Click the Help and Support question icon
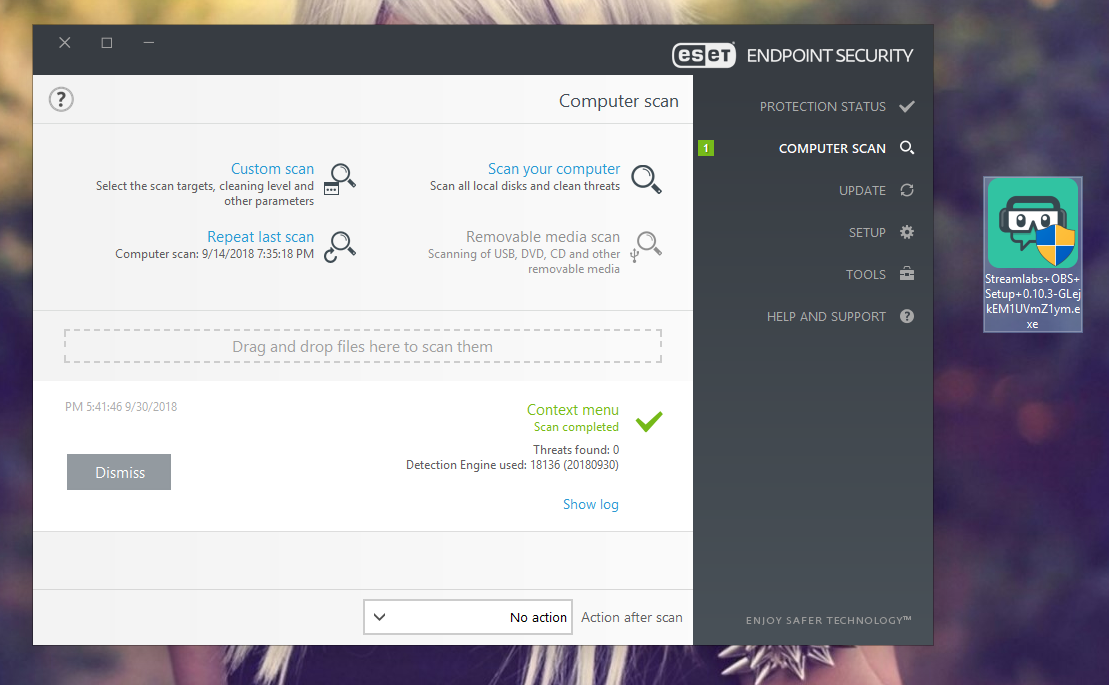This screenshot has width=1109, height=685. [907, 316]
